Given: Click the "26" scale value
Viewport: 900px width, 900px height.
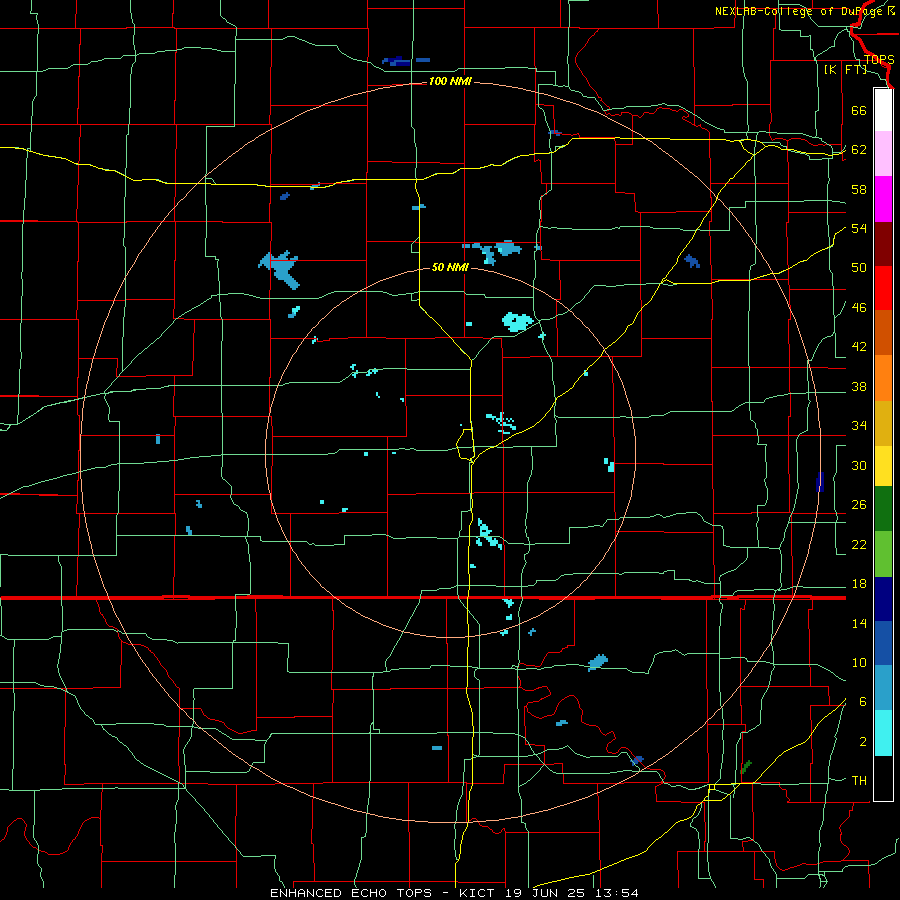Looking at the screenshot, I should 859,505.
